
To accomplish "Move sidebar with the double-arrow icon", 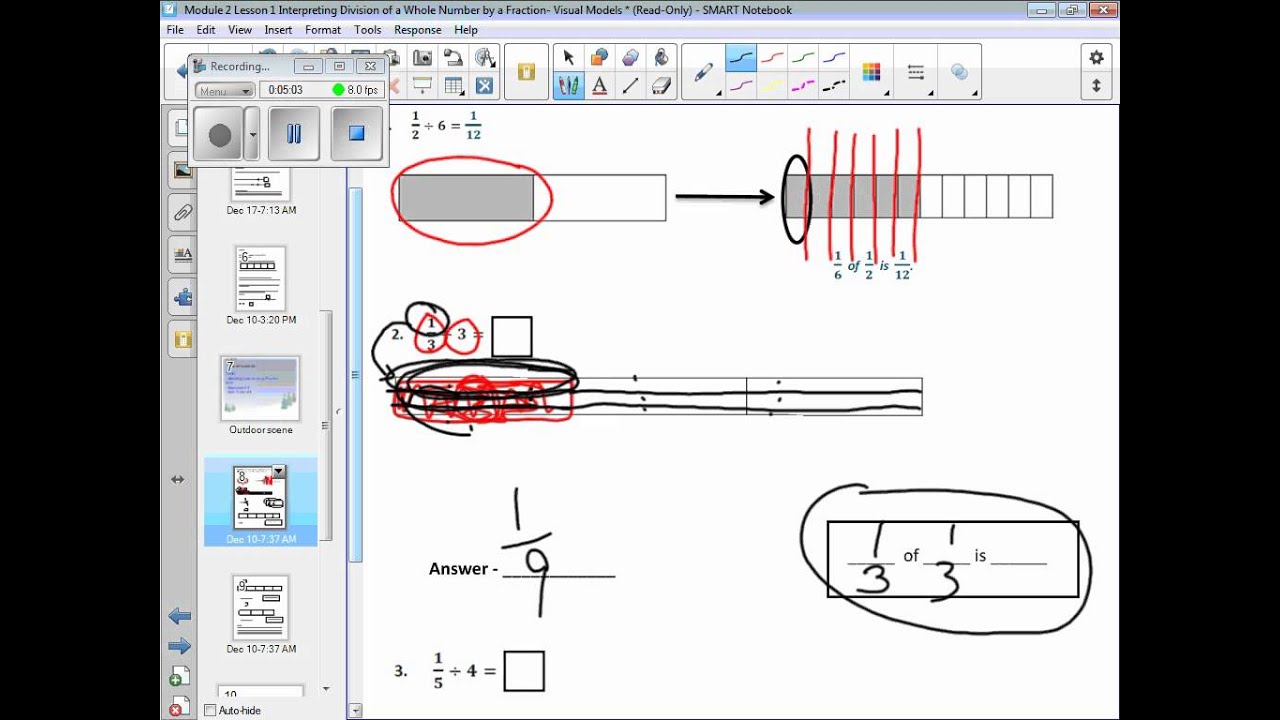I will [x=177, y=480].
